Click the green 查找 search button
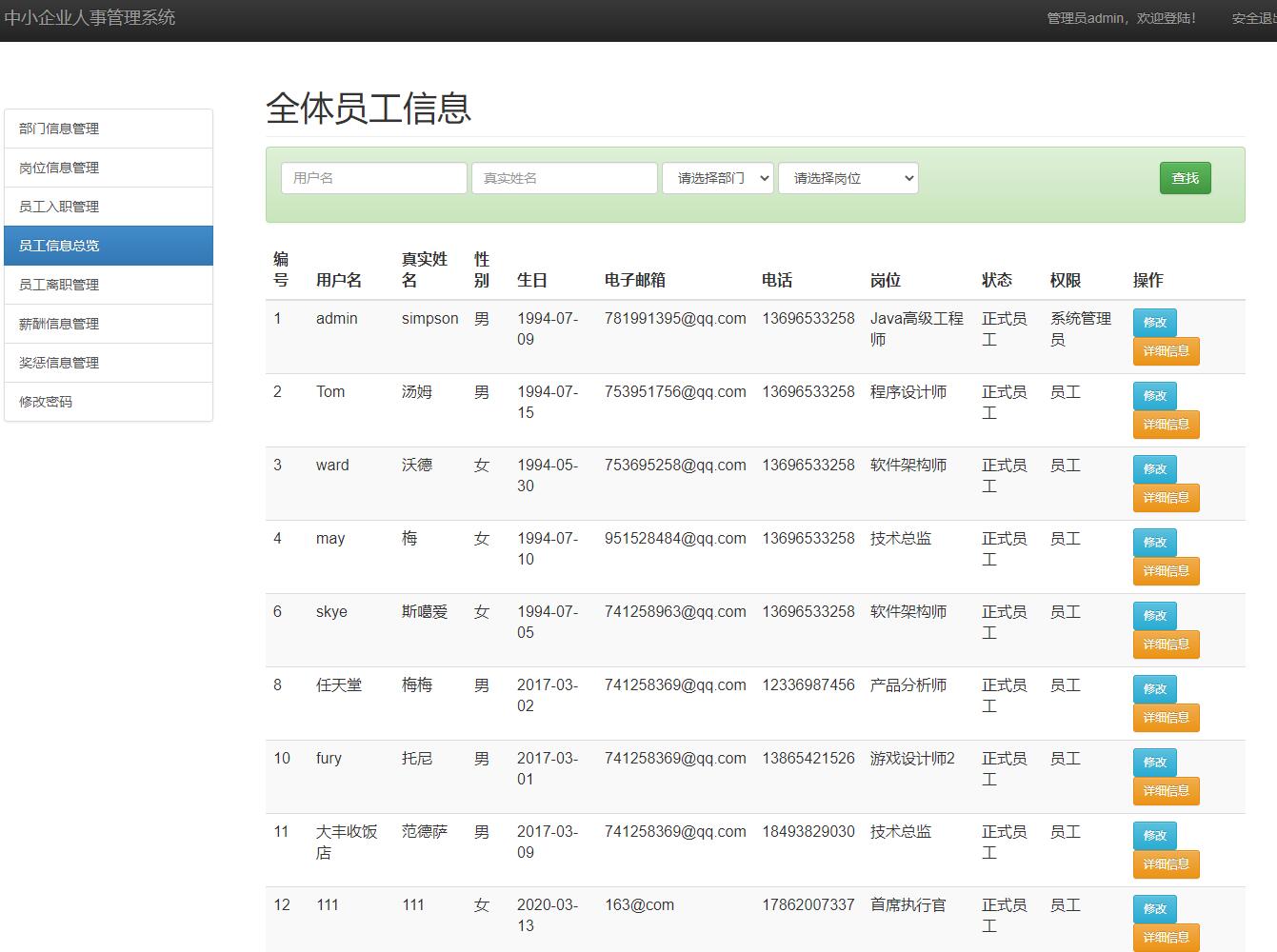Image resolution: width=1277 pixels, height=952 pixels. 1185,178
